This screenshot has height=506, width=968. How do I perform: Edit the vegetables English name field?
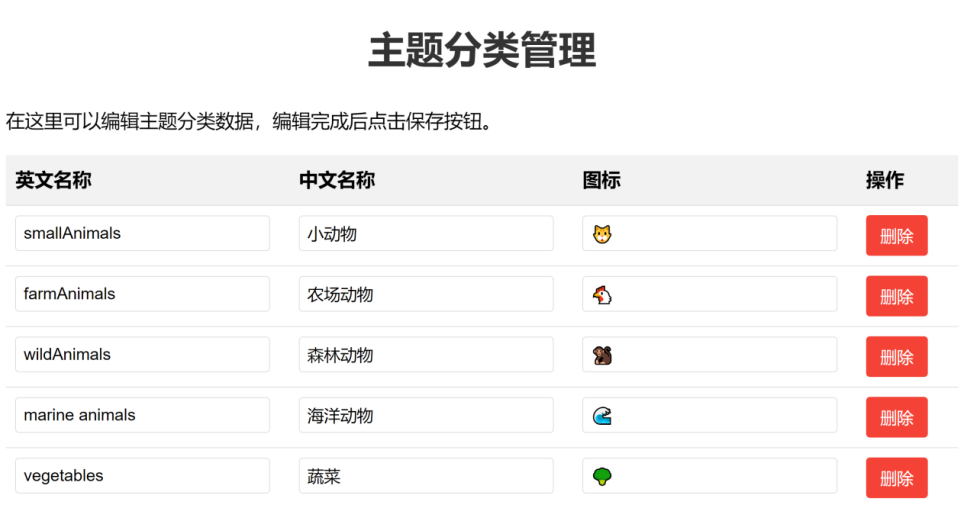[x=143, y=475]
